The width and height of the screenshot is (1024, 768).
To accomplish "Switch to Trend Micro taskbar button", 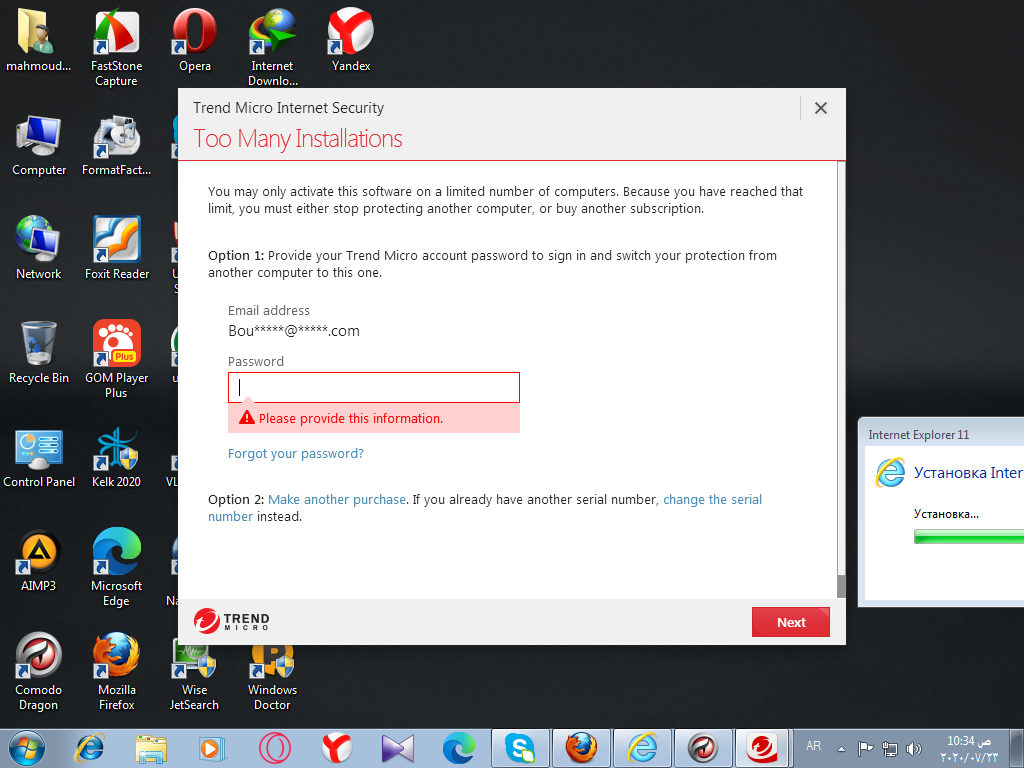I will tap(763, 748).
